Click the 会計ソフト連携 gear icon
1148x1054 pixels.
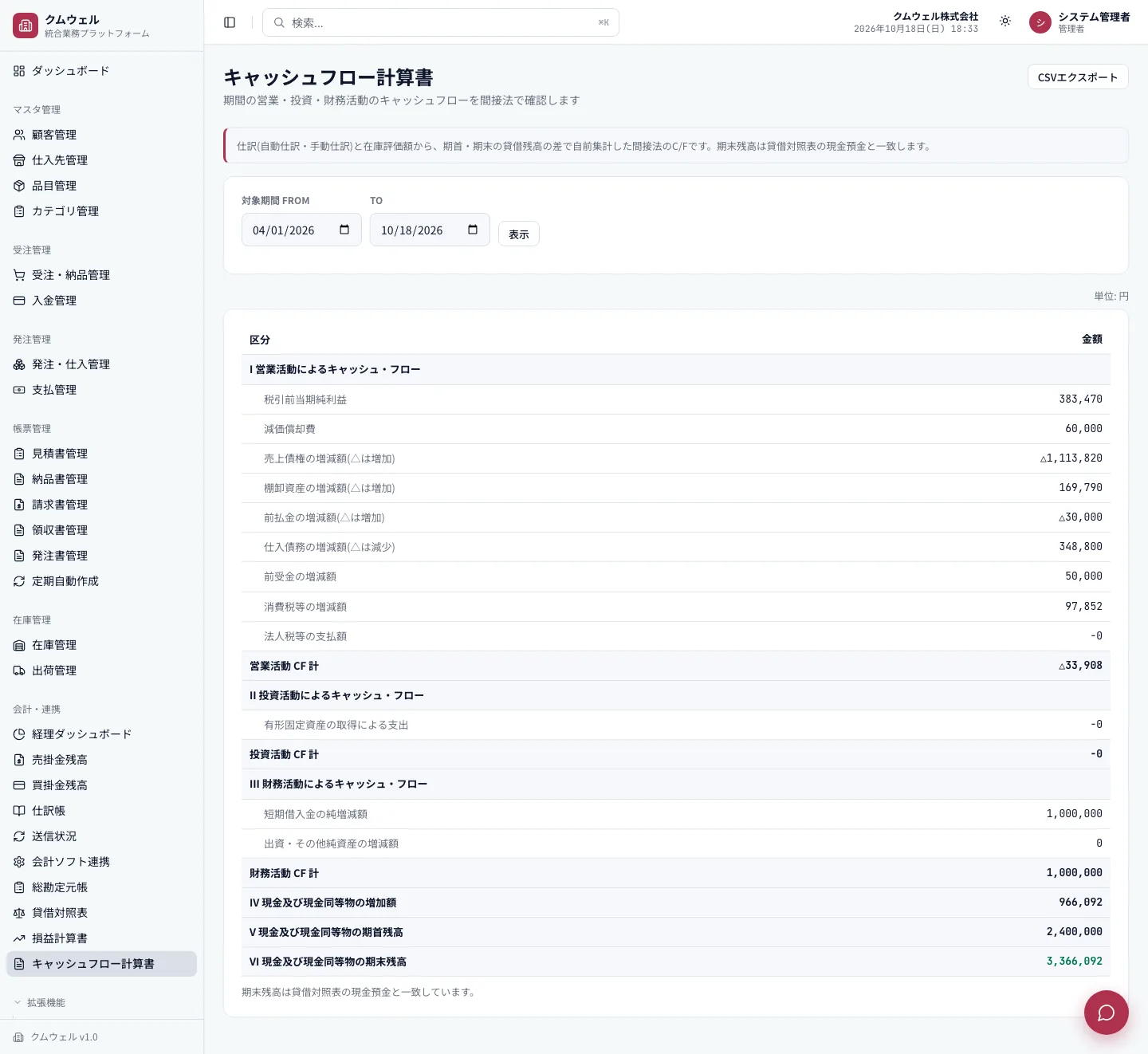click(x=19, y=862)
